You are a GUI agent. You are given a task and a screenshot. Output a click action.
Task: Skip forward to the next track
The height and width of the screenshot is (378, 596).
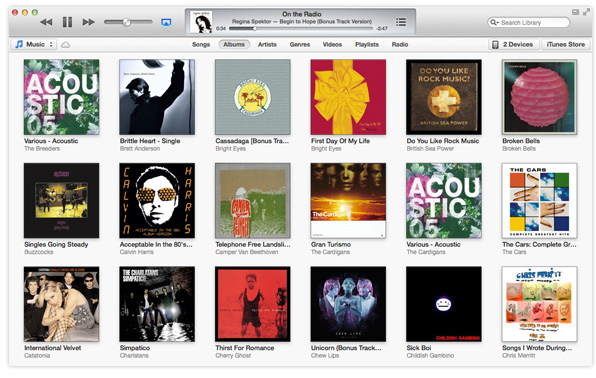[x=89, y=22]
